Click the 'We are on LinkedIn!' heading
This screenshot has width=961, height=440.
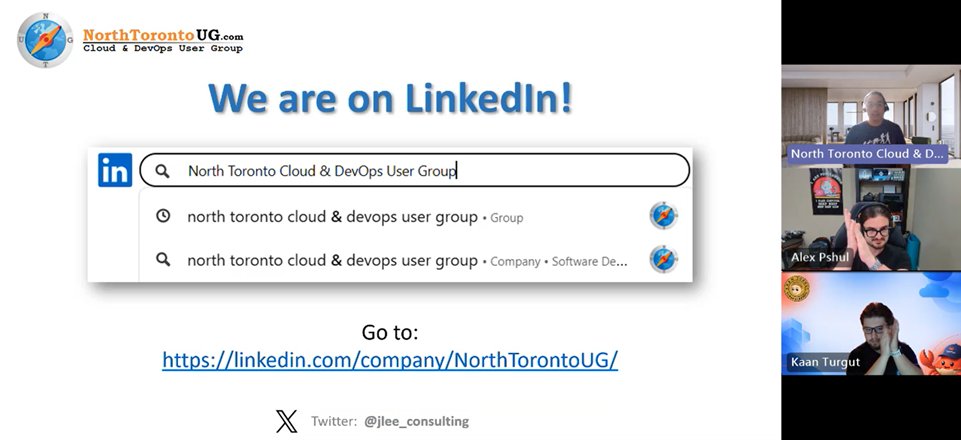point(390,98)
